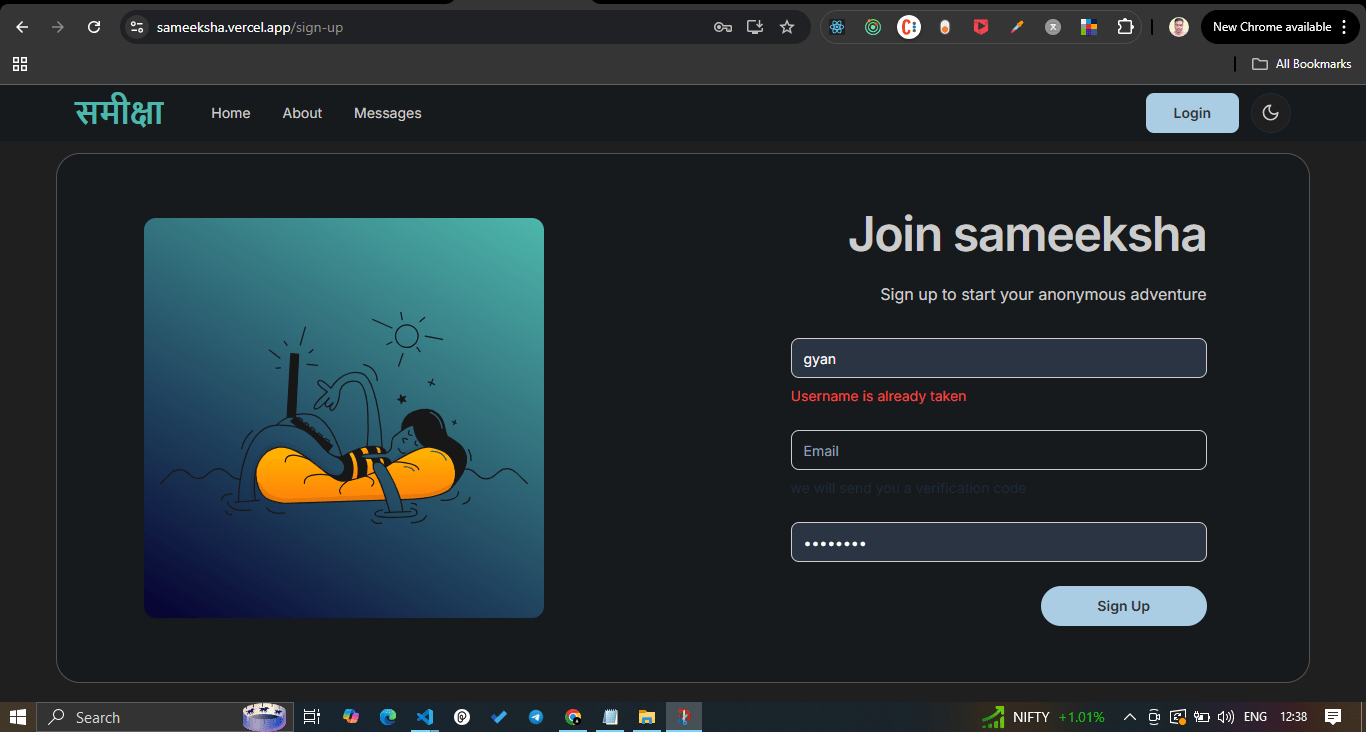Open saved passwords key icon
This screenshot has width=1366, height=732.
coord(723,27)
